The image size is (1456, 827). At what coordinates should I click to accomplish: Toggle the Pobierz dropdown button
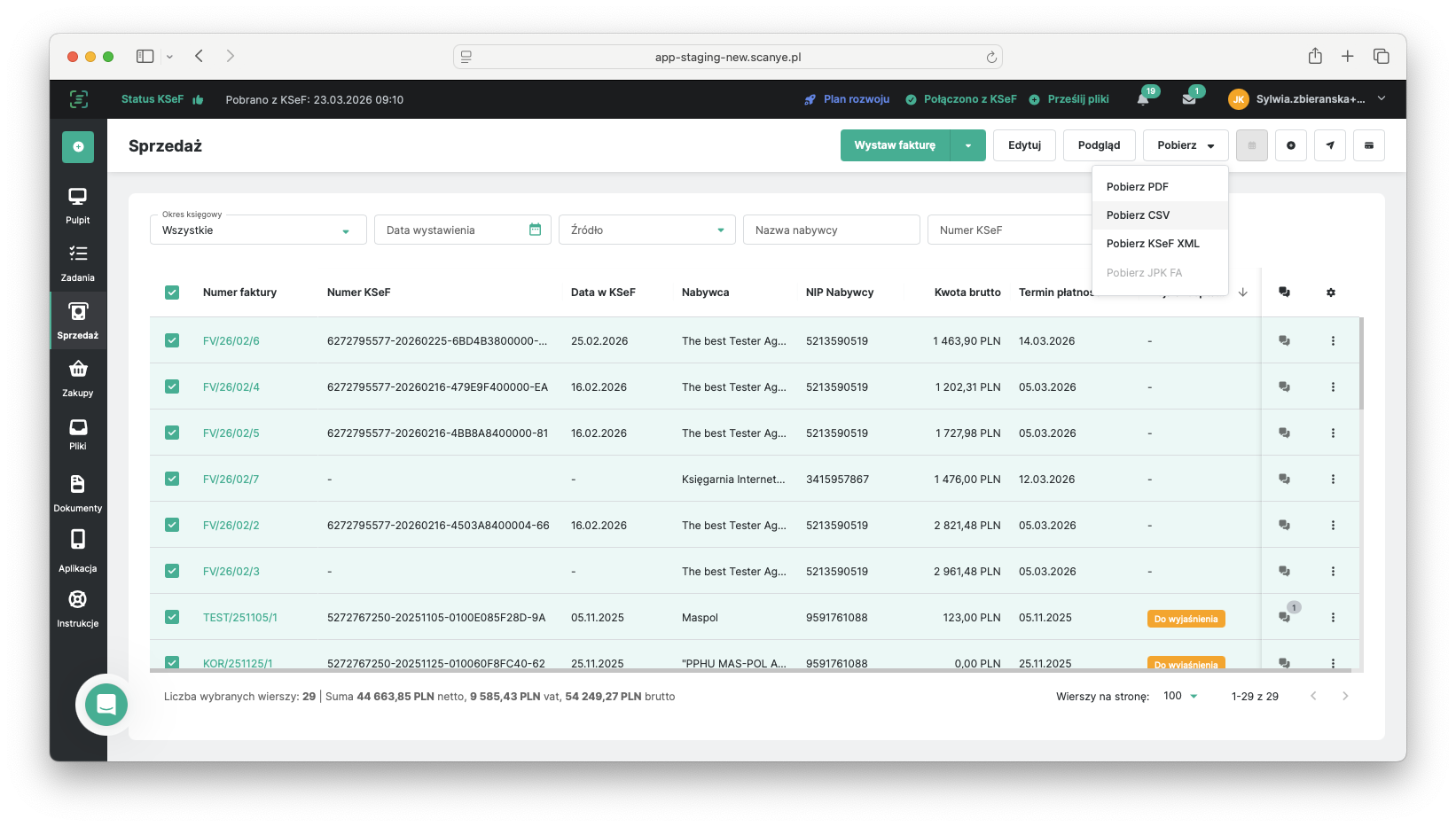[1186, 145]
